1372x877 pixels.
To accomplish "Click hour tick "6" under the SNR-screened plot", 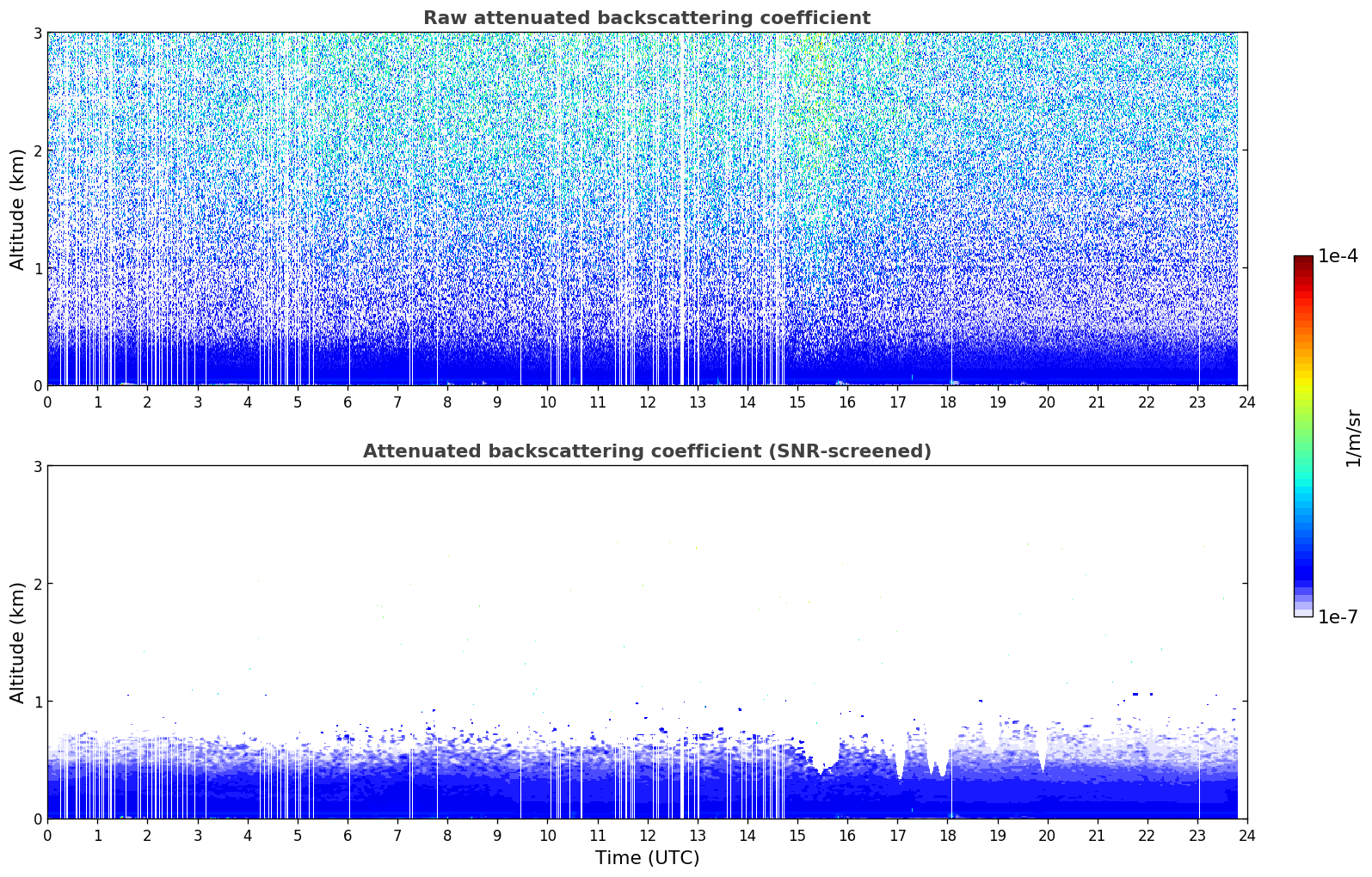I will pos(348,835).
